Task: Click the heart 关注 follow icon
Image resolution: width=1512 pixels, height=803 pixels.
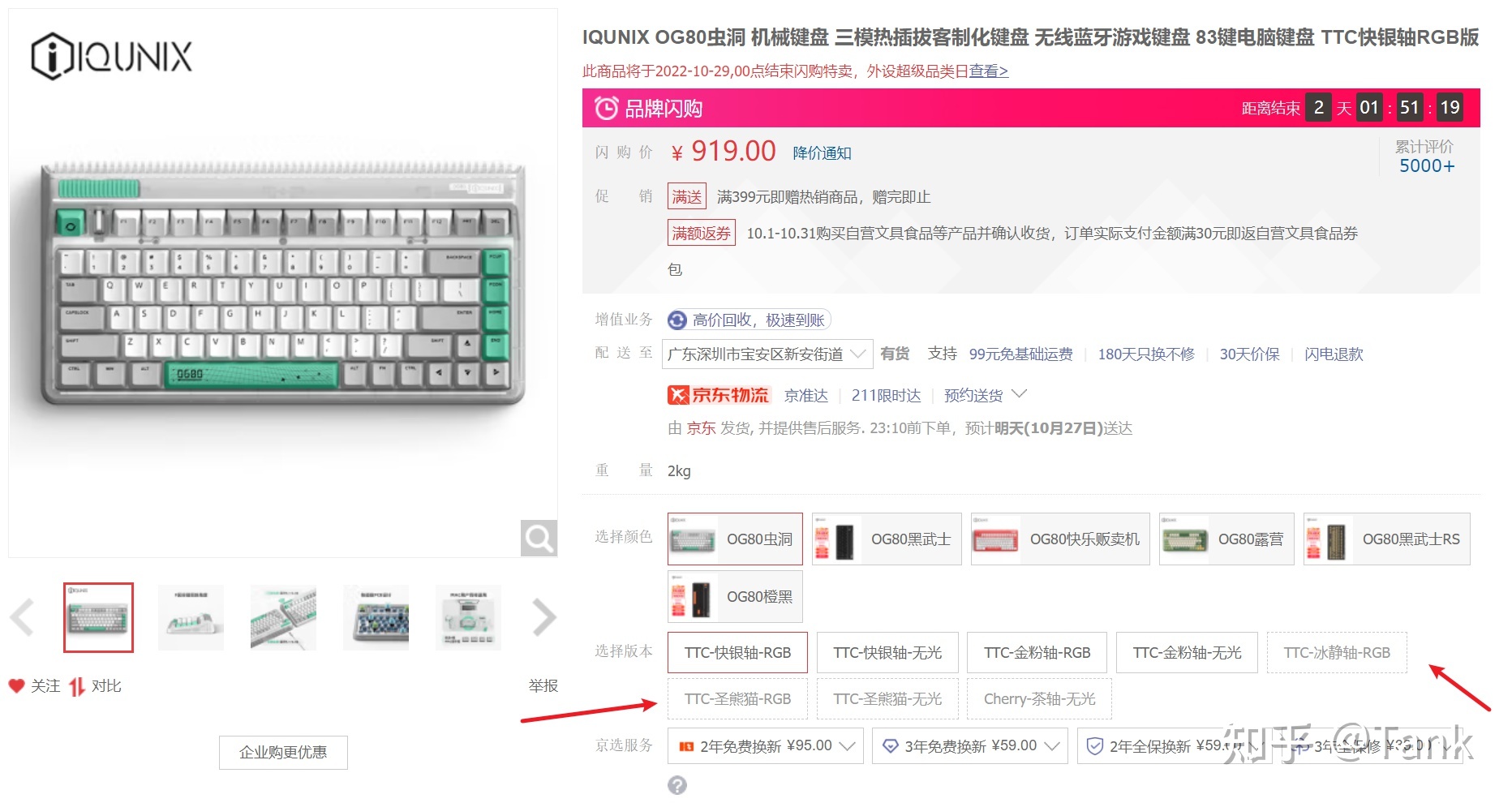Action: coord(16,686)
